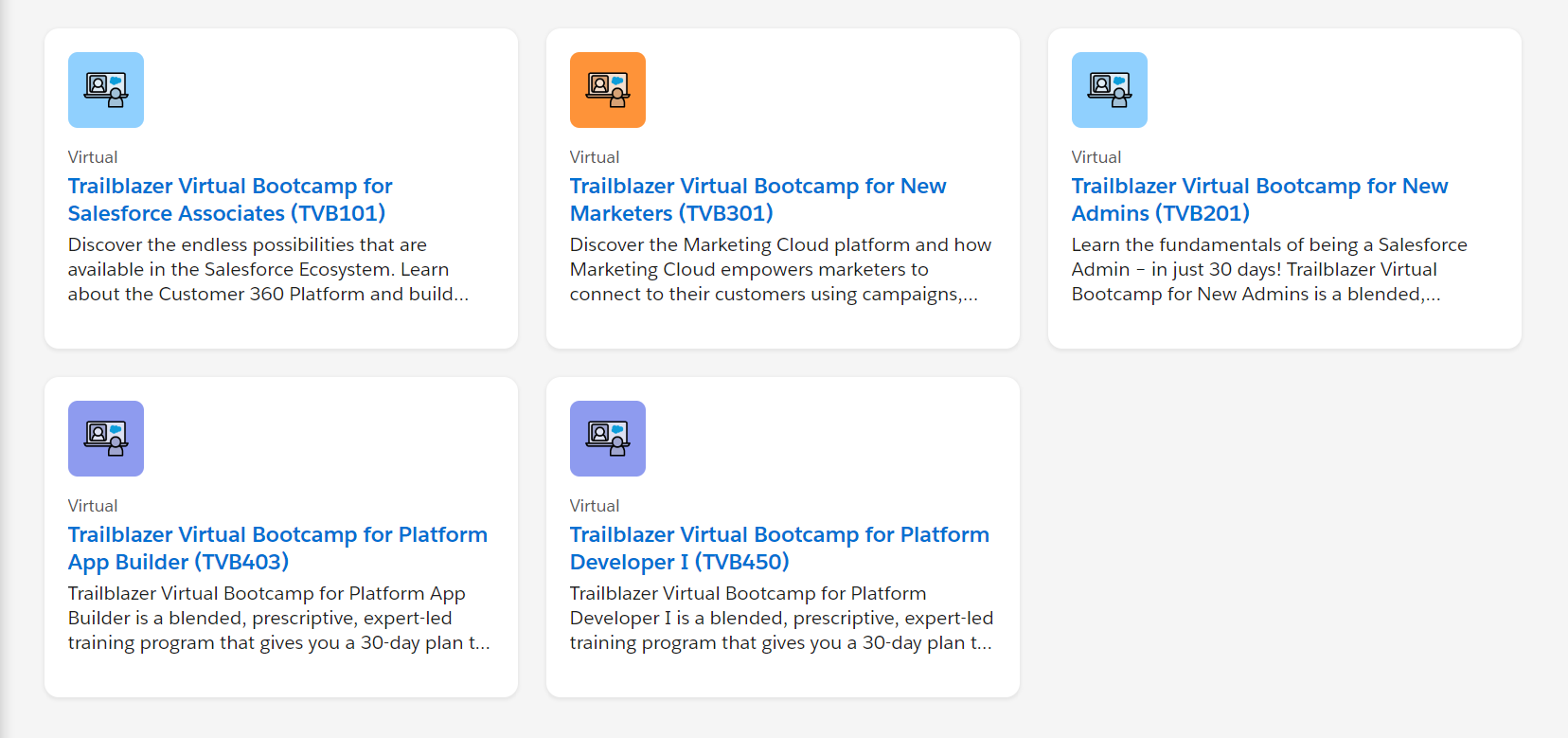The width and height of the screenshot is (1568, 738).
Task: Open Trailblazer Virtual Bootcamp for New Admins link
Action: [1260, 200]
